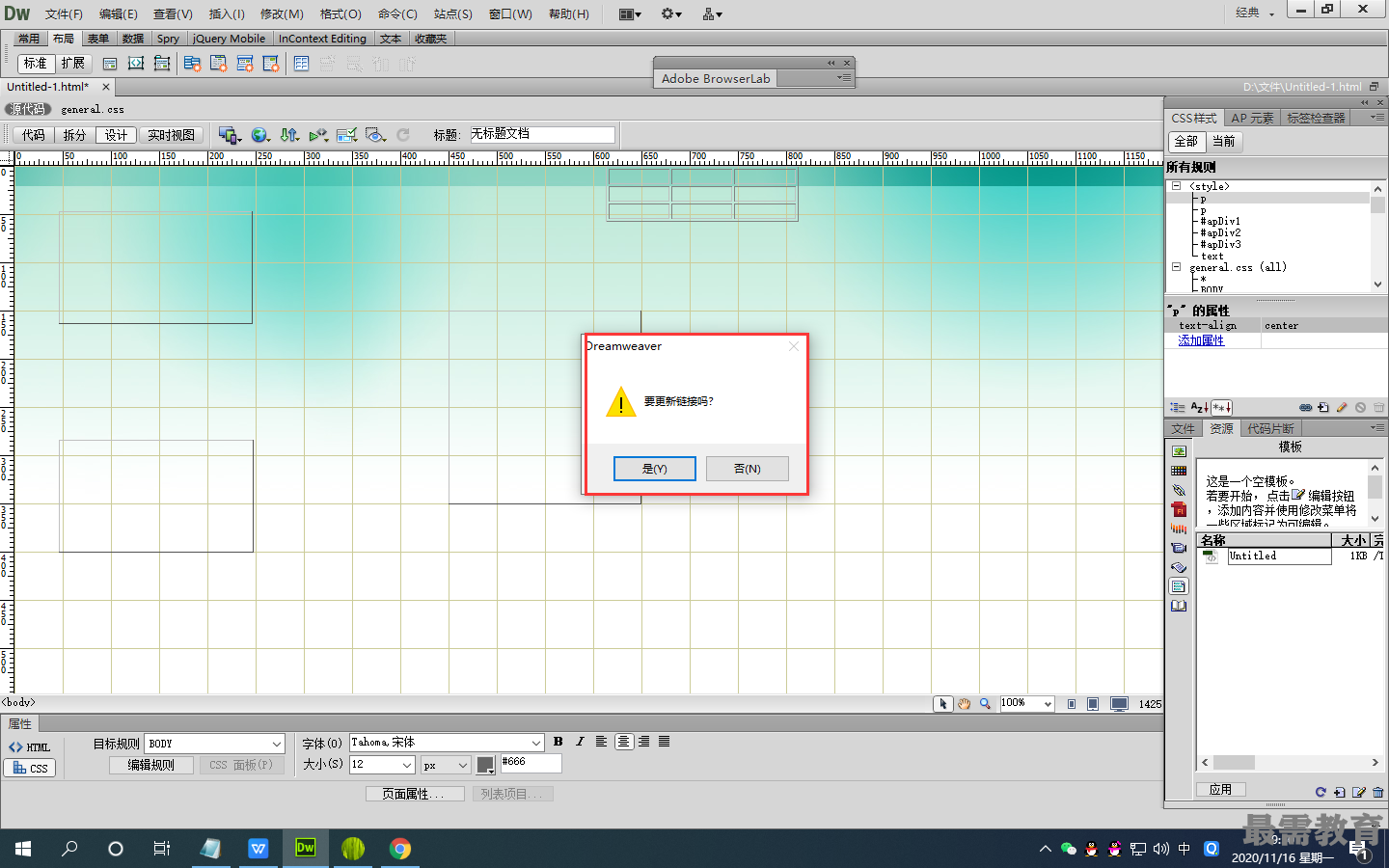The height and width of the screenshot is (868, 1389).
Task: Select #apDiv2 rule in CSS tree
Action: click(1220, 232)
